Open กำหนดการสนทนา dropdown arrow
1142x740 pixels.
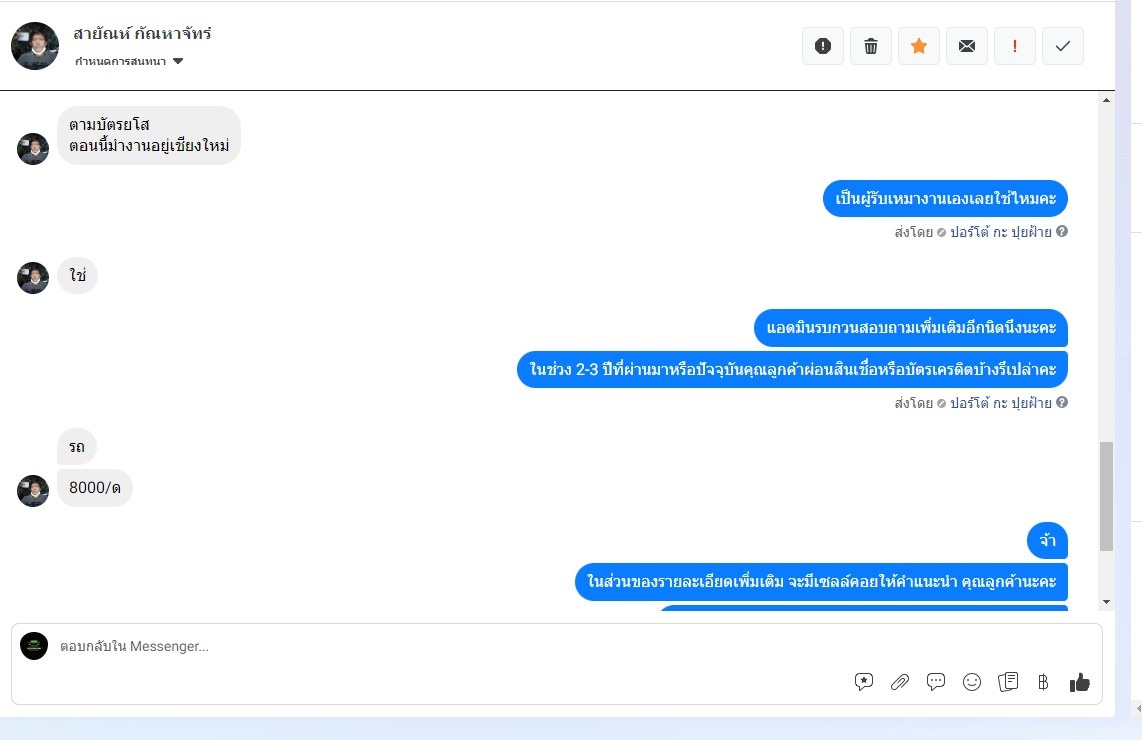click(x=178, y=61)
